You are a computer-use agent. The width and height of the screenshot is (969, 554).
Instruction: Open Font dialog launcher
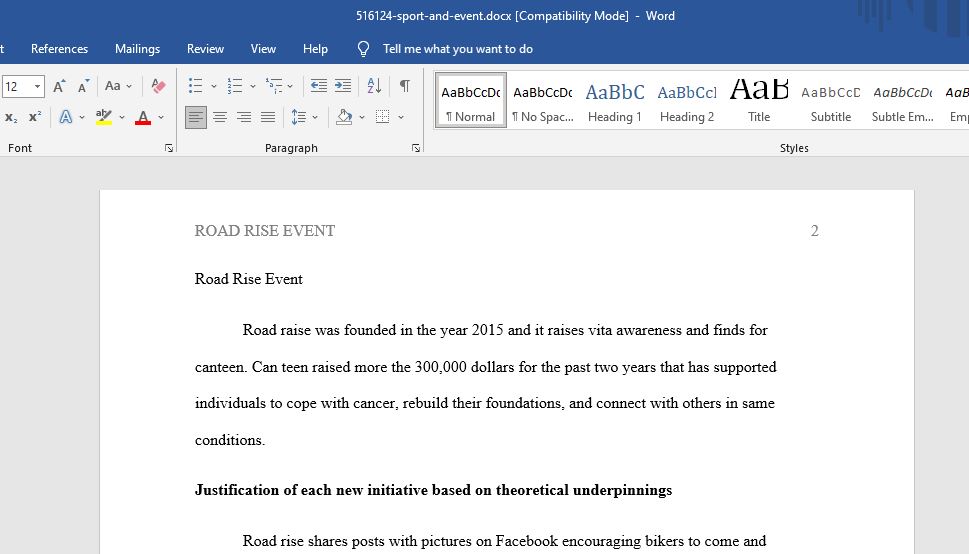click(169, 148)
